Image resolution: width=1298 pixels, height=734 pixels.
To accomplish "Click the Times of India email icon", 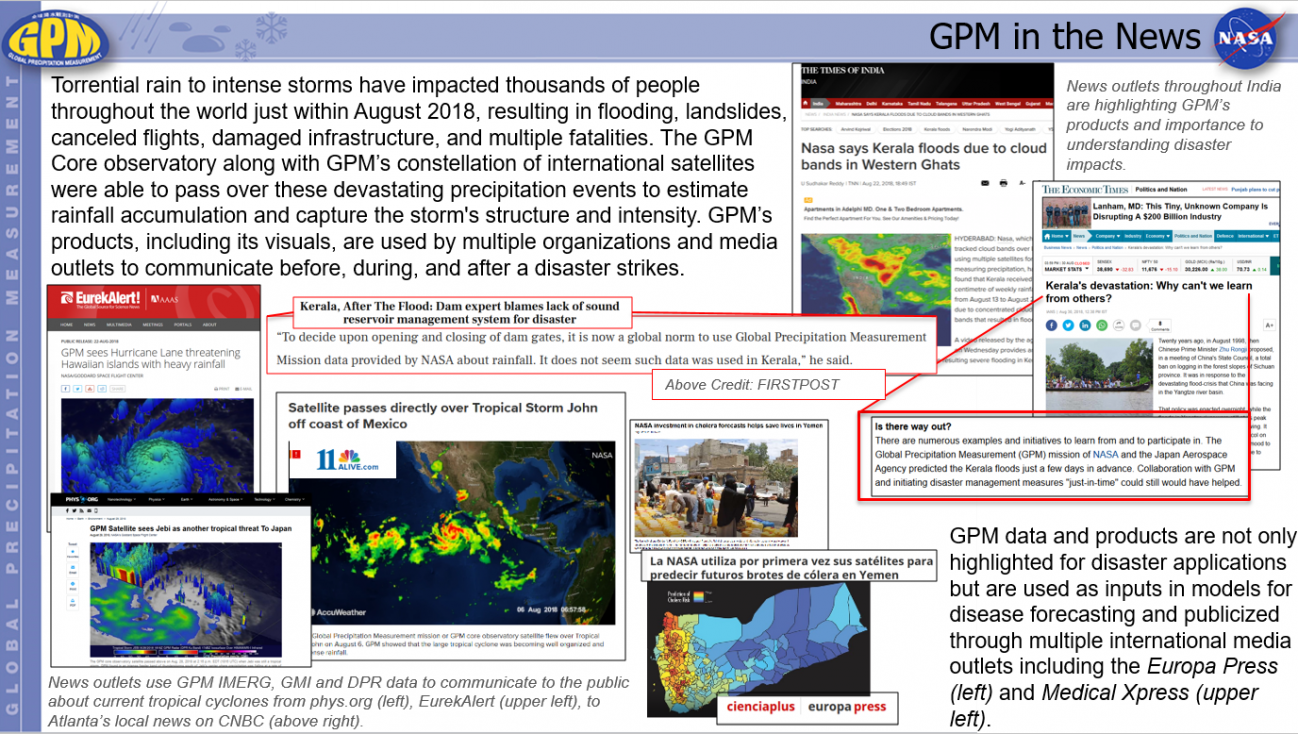I will point(985,183).
